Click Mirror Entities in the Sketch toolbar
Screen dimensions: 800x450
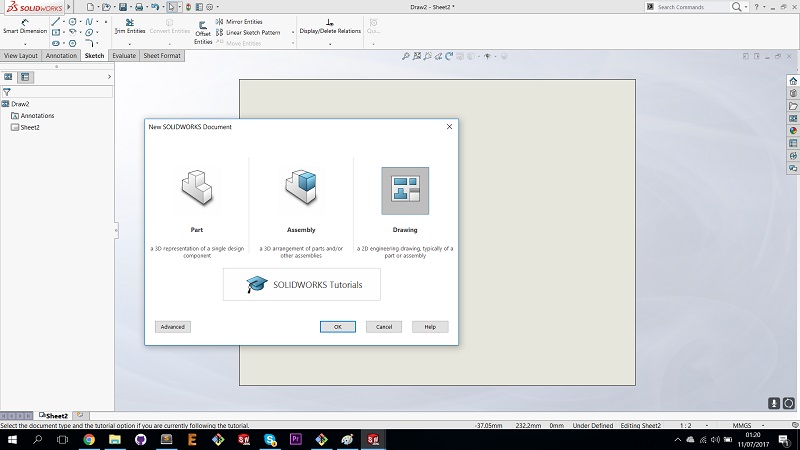239,21
